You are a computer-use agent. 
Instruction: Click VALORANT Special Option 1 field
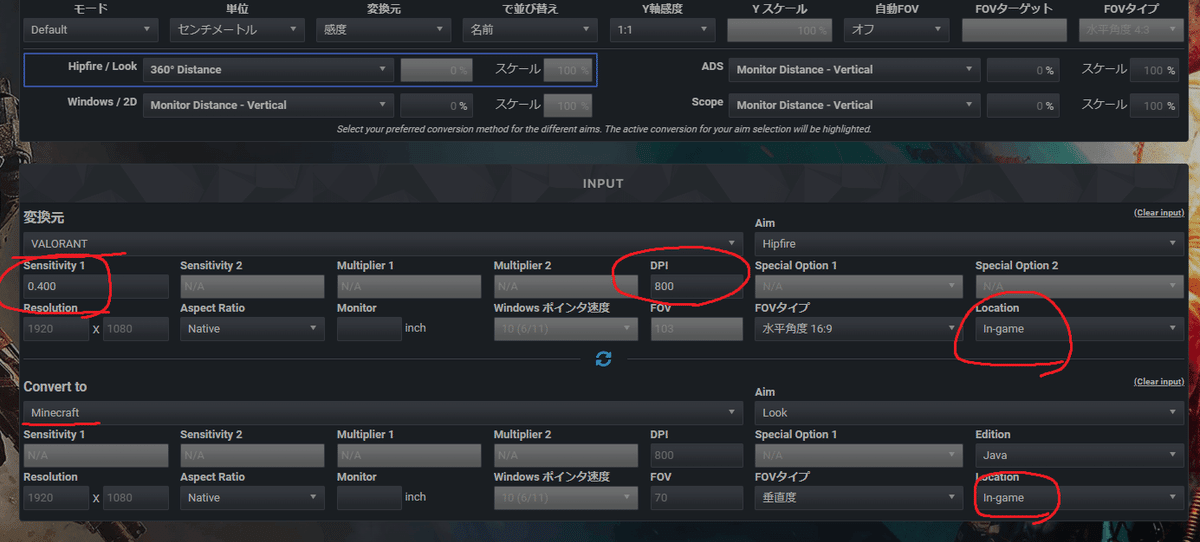coord(860,286)
